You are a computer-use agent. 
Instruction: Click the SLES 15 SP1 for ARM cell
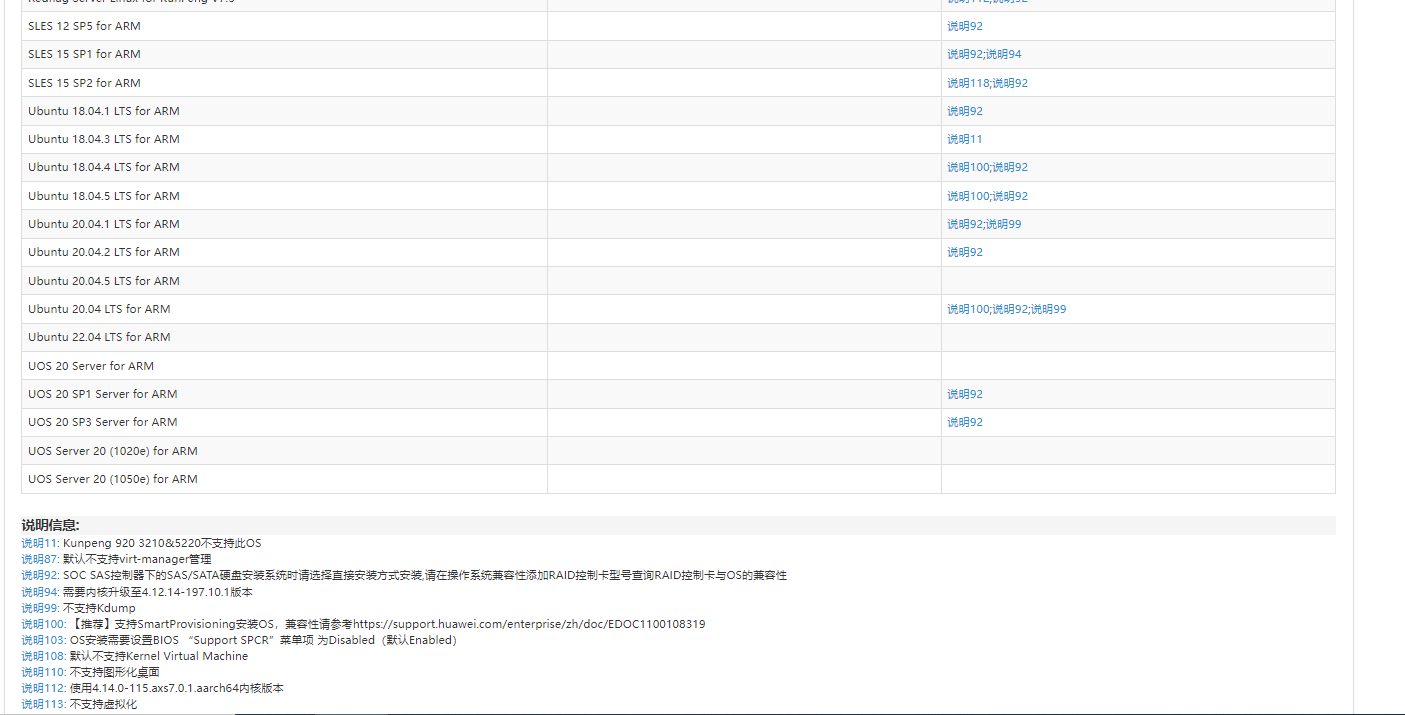pos(284,54)
